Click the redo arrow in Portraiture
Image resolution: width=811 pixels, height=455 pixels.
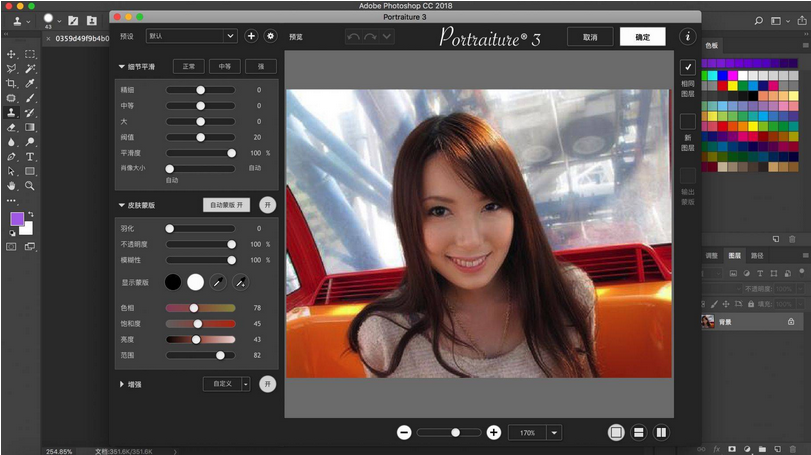(x=370, y=37)
